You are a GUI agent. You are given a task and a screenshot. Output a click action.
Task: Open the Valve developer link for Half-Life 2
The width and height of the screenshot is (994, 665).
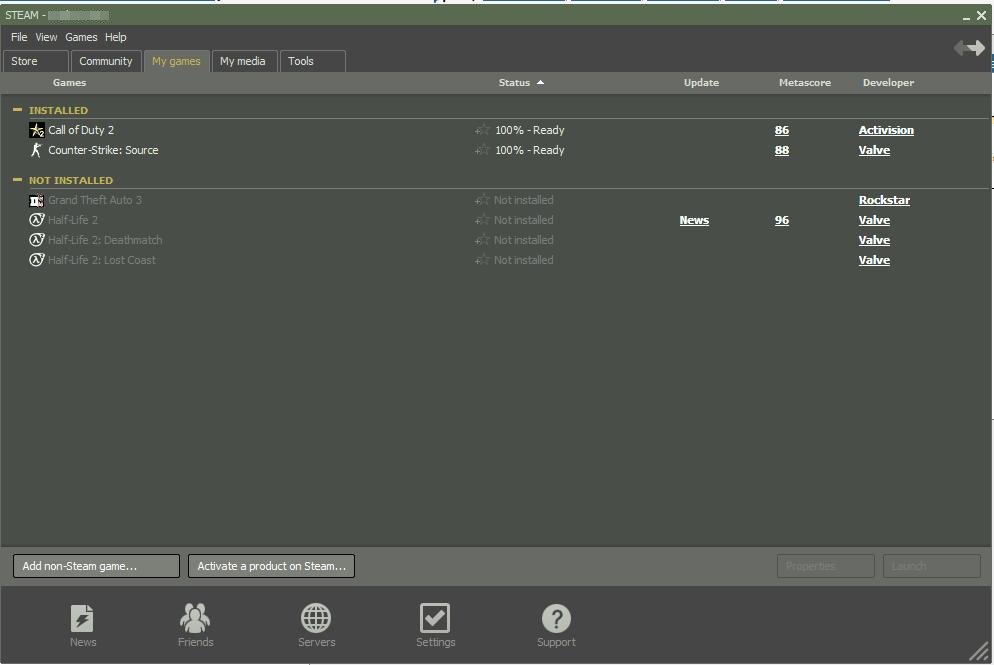click(x=874, y=220)
